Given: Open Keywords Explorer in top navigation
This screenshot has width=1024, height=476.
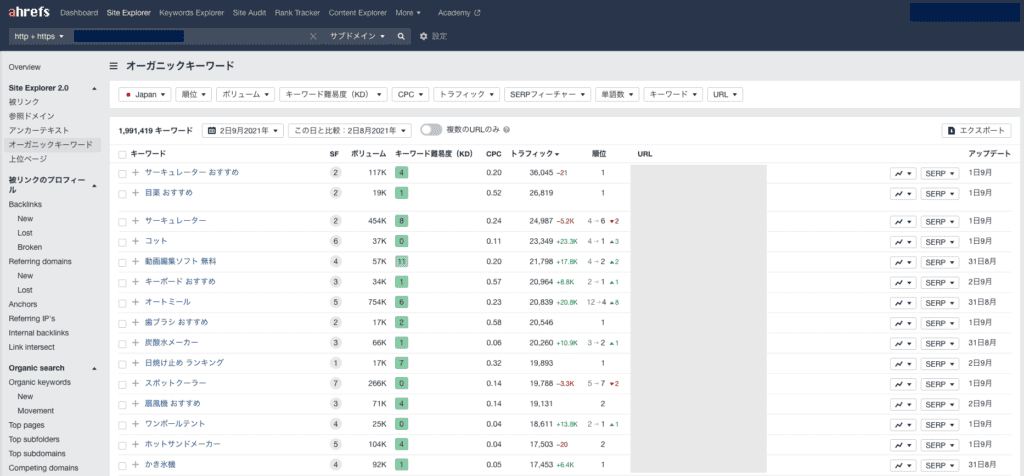Looking at the screenshot, I should coord(191,12).
